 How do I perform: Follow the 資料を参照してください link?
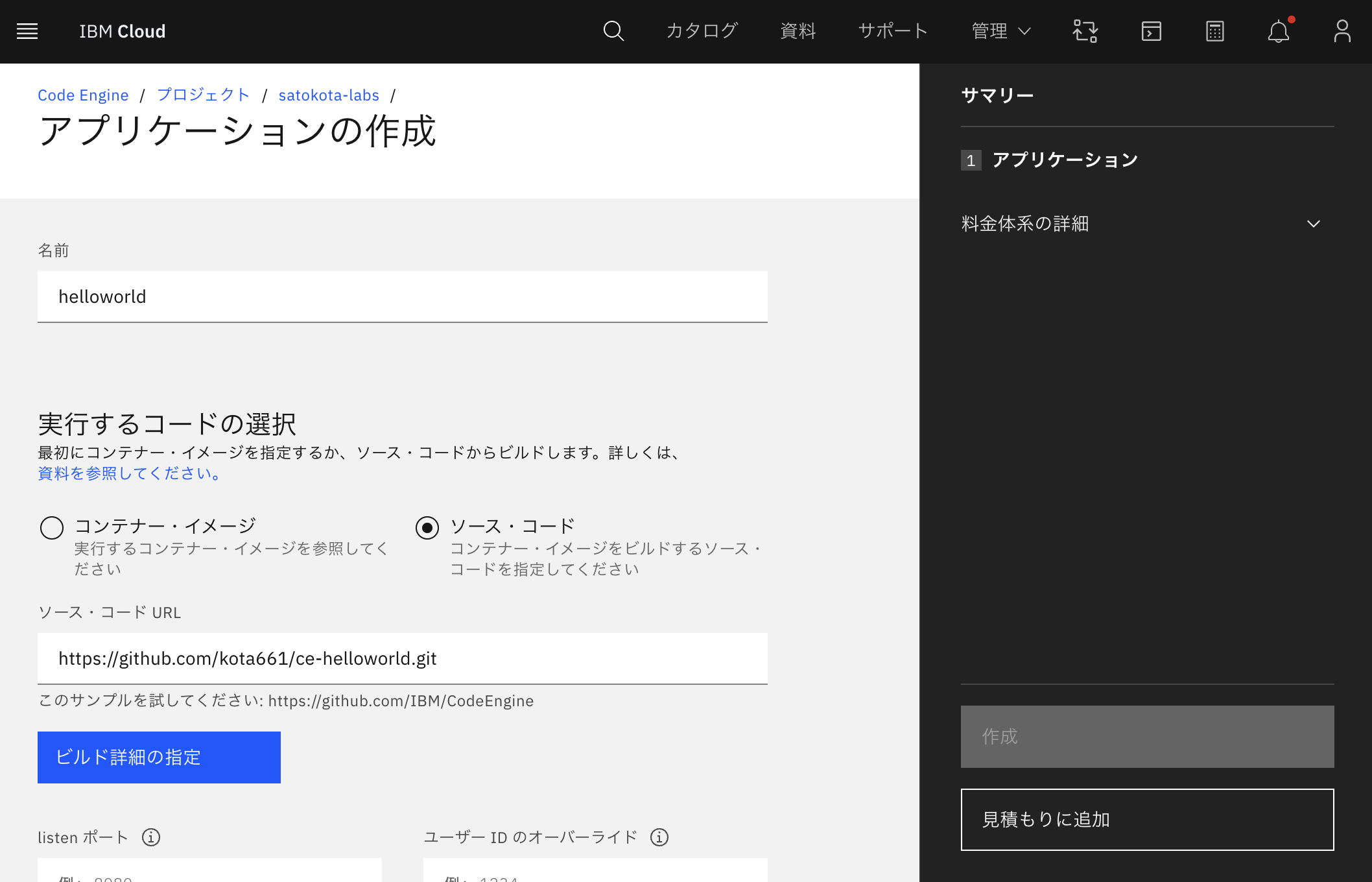pos(130,473)
